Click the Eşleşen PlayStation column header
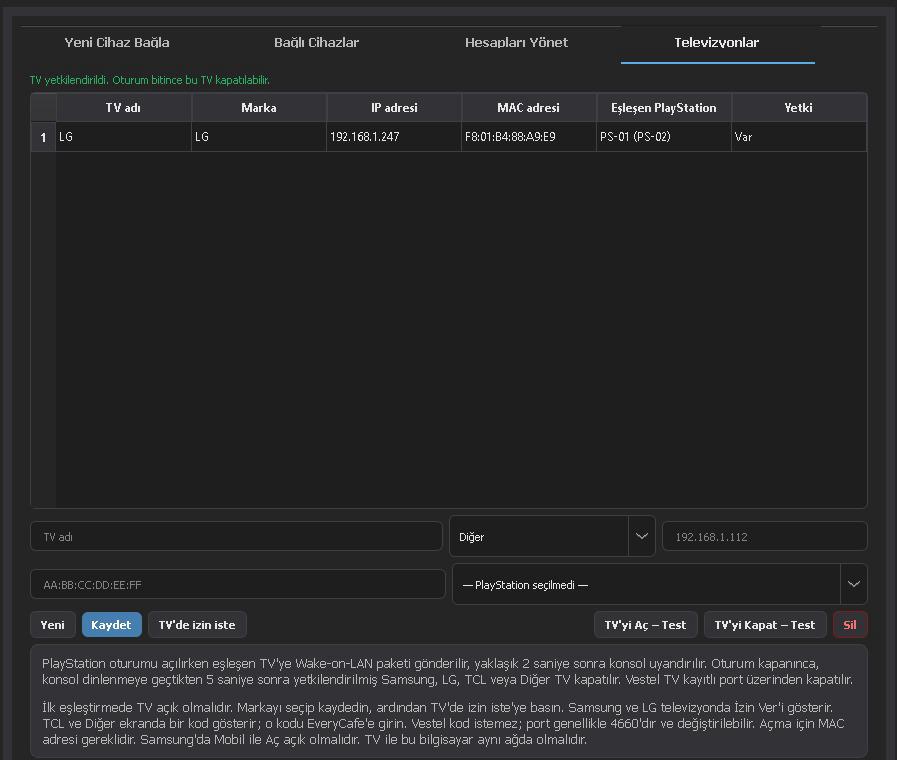 664,108
